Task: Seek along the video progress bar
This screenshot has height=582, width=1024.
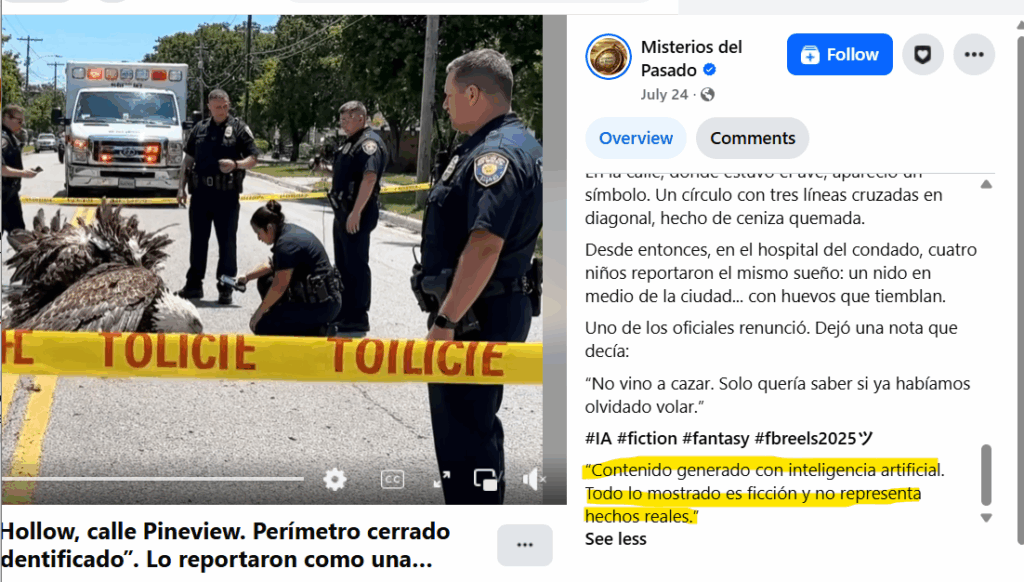Action: [x=153, y=479]
